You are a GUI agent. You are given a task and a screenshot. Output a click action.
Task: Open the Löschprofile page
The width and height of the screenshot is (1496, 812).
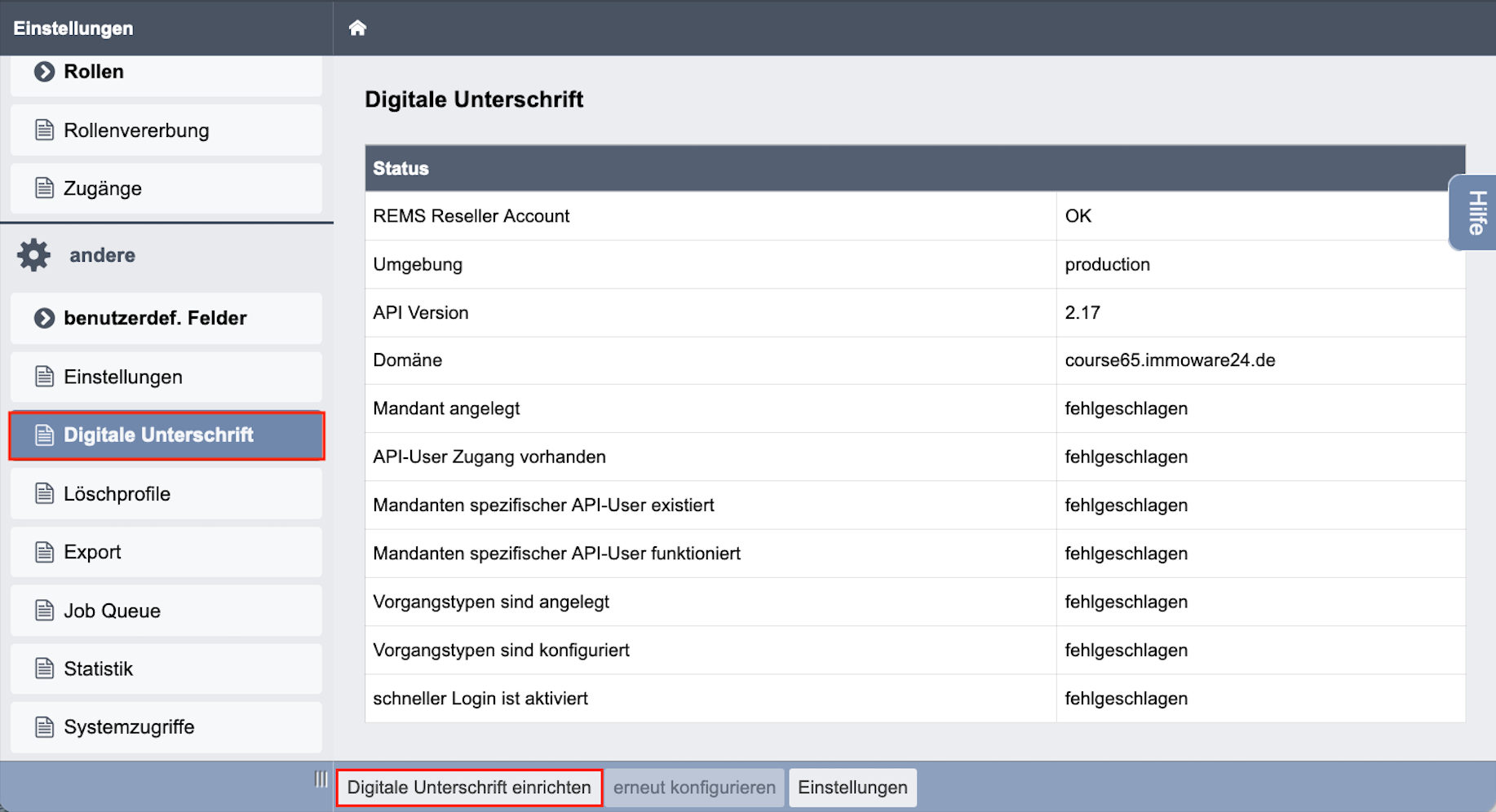(166, 494)
